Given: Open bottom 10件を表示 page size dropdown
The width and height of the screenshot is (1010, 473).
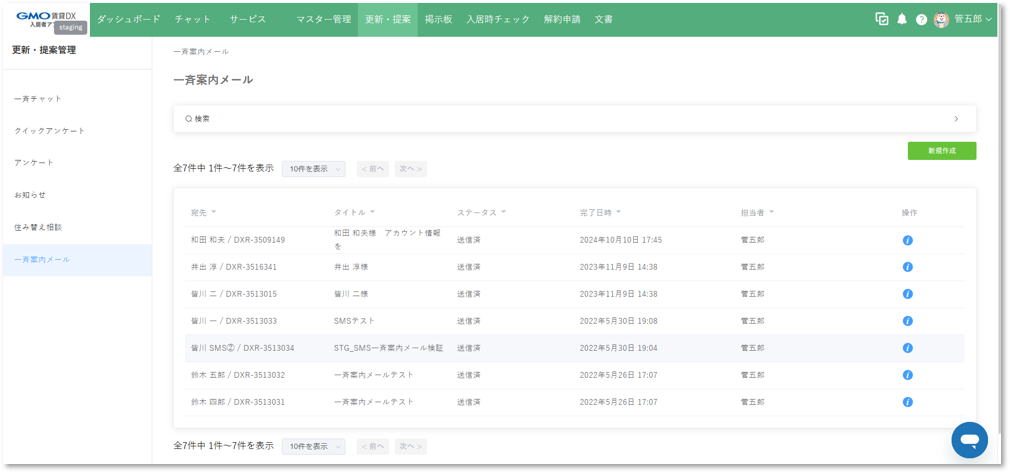Looking at the screenshot, I should (x=314, y=447).
